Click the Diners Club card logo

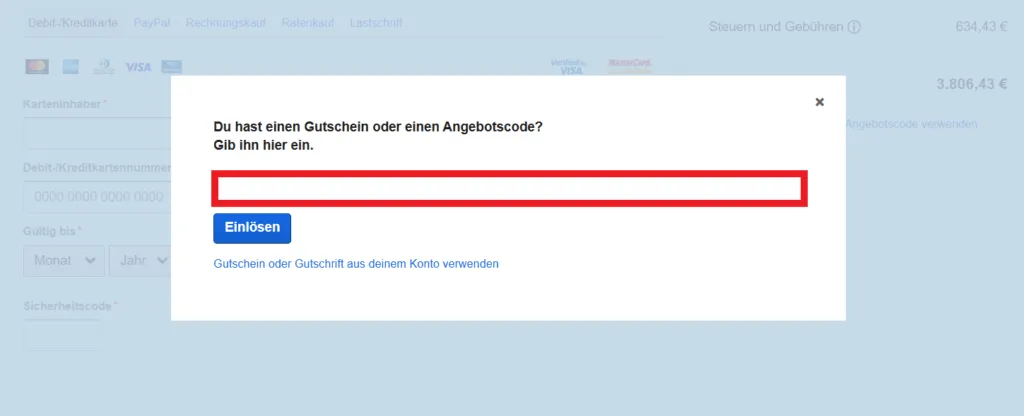(104, 67)
